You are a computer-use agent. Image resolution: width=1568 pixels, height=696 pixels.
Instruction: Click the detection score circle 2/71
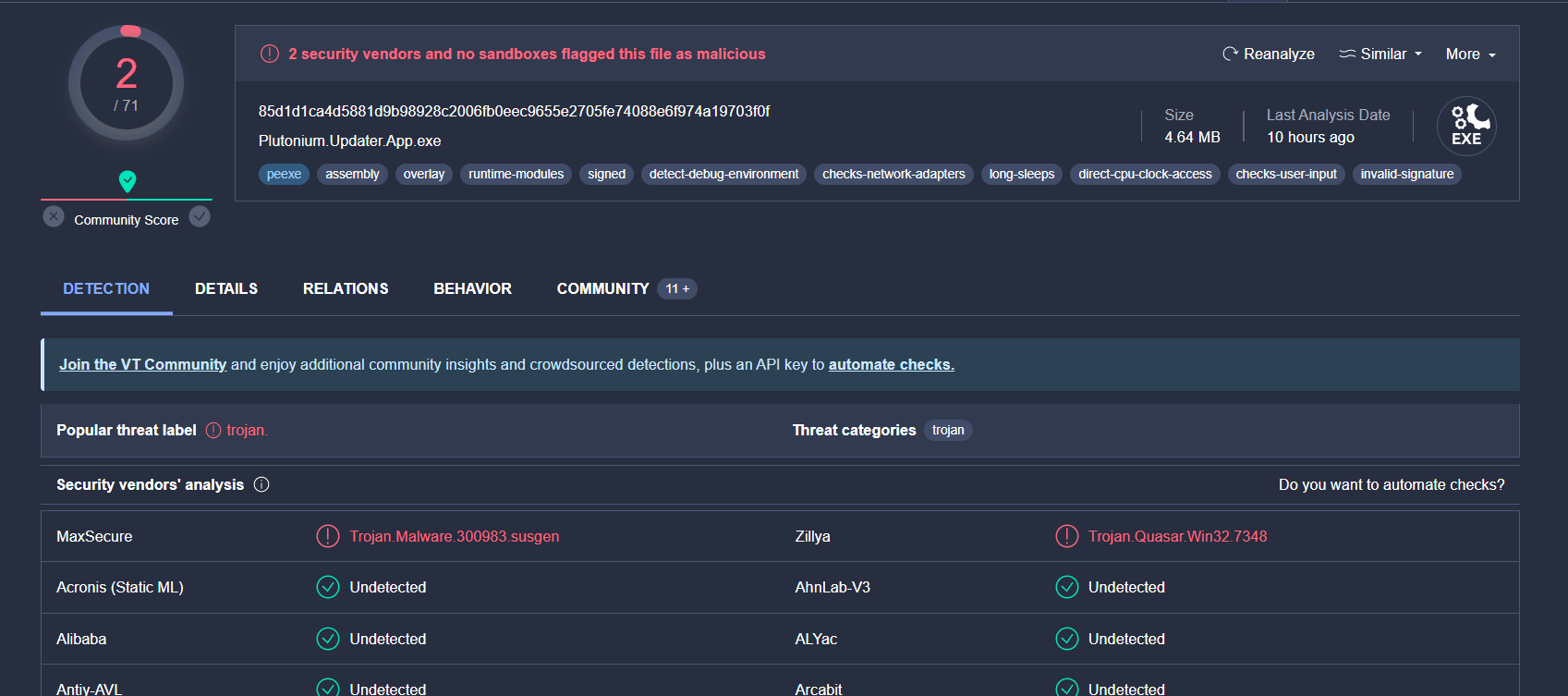point(127,83)
